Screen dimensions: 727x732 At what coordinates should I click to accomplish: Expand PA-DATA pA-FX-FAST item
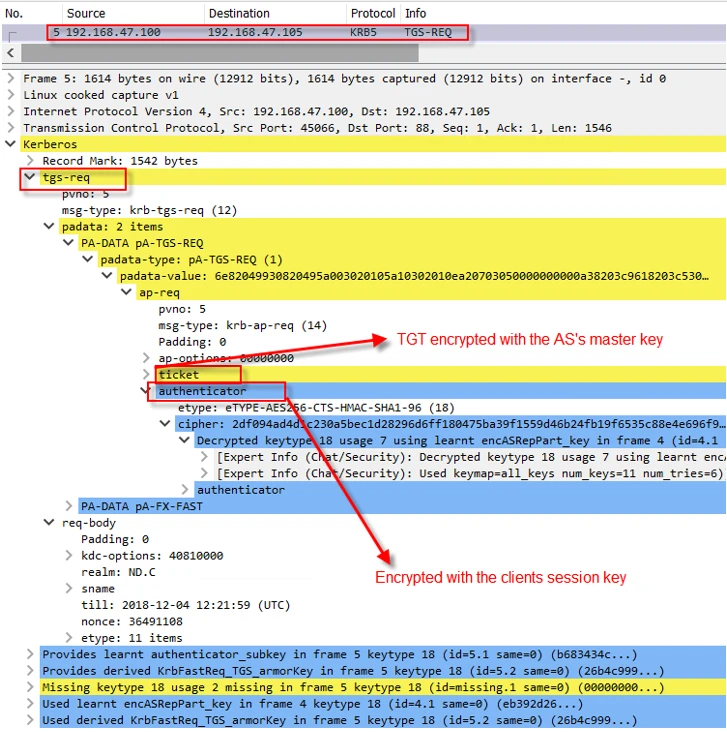tap(68, 506)
